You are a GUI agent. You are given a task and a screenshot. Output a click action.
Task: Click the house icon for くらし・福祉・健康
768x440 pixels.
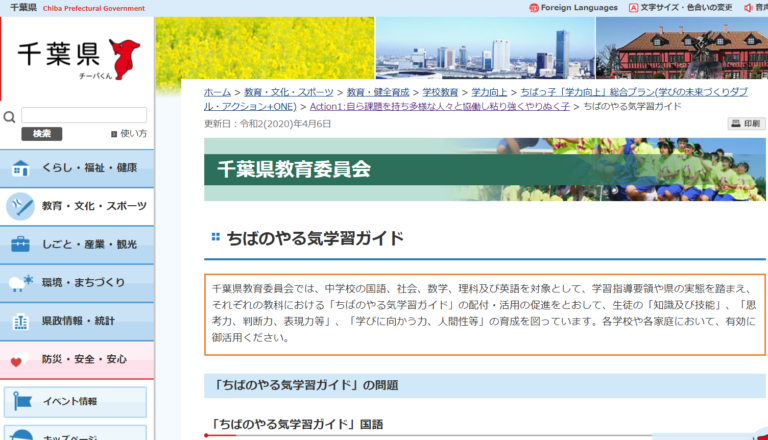pos(20,168)
